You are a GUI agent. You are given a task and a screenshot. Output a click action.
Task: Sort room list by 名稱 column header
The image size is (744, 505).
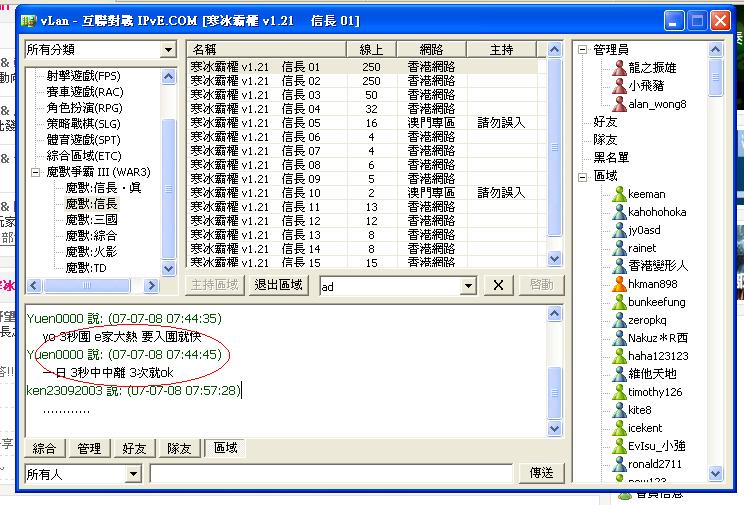[266, 49]
